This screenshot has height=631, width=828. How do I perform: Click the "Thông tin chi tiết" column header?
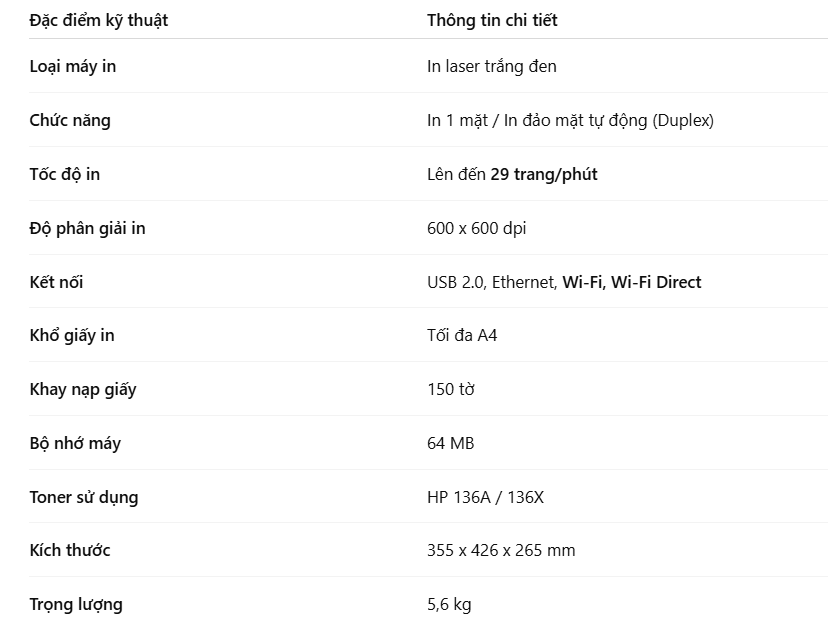[492, 20]
